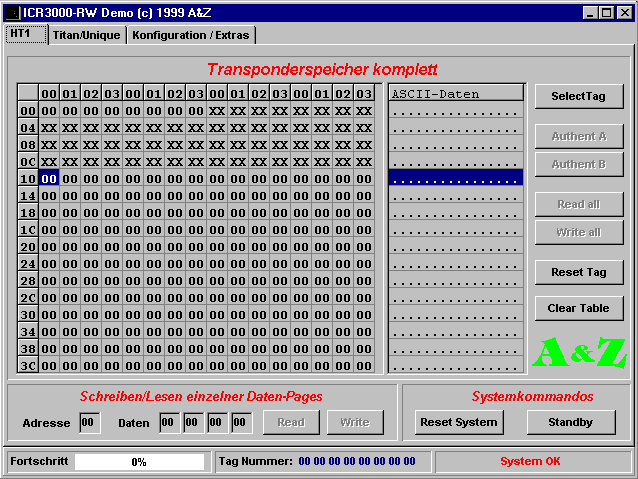Close the ICR3000-RW Demo window
The height and width of the screenshot is (479, 638).
pos(625,13)
